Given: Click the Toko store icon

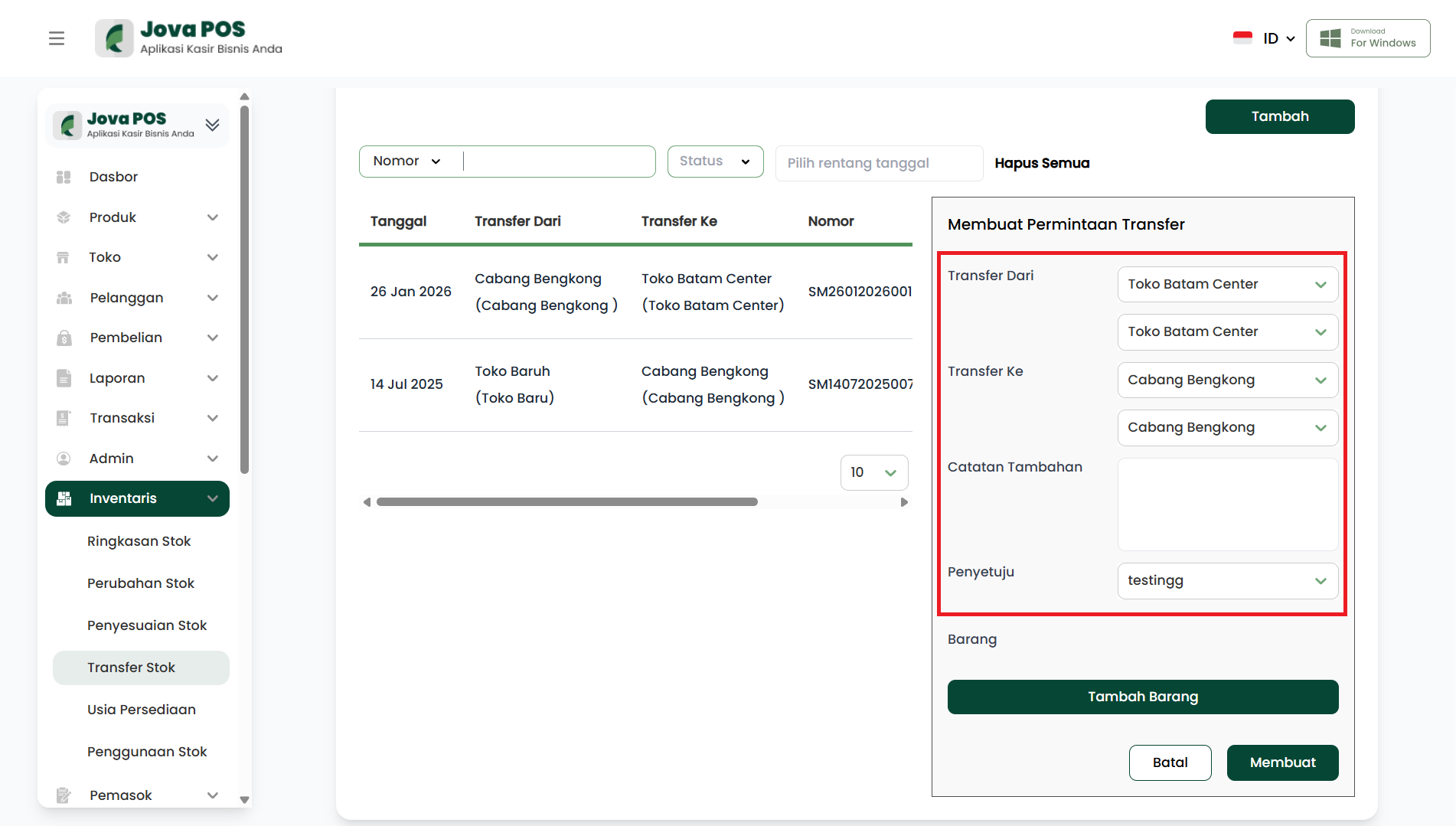Looking at the screenshot, I should (x=64, y=257).
